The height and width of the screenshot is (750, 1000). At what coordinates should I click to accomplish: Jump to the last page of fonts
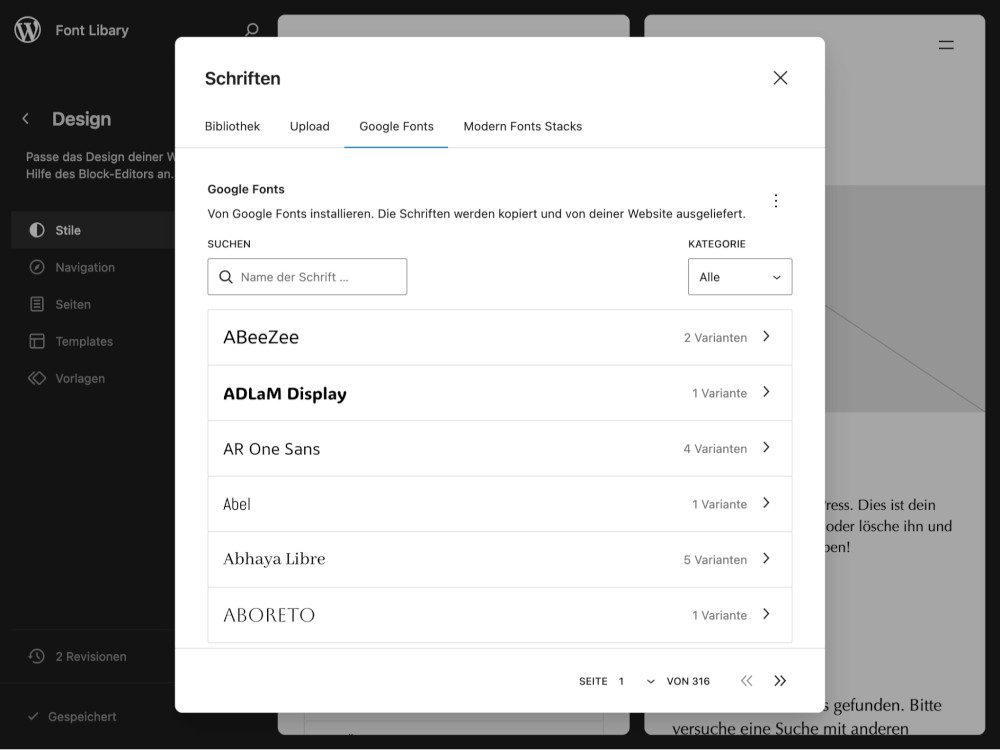780,681
